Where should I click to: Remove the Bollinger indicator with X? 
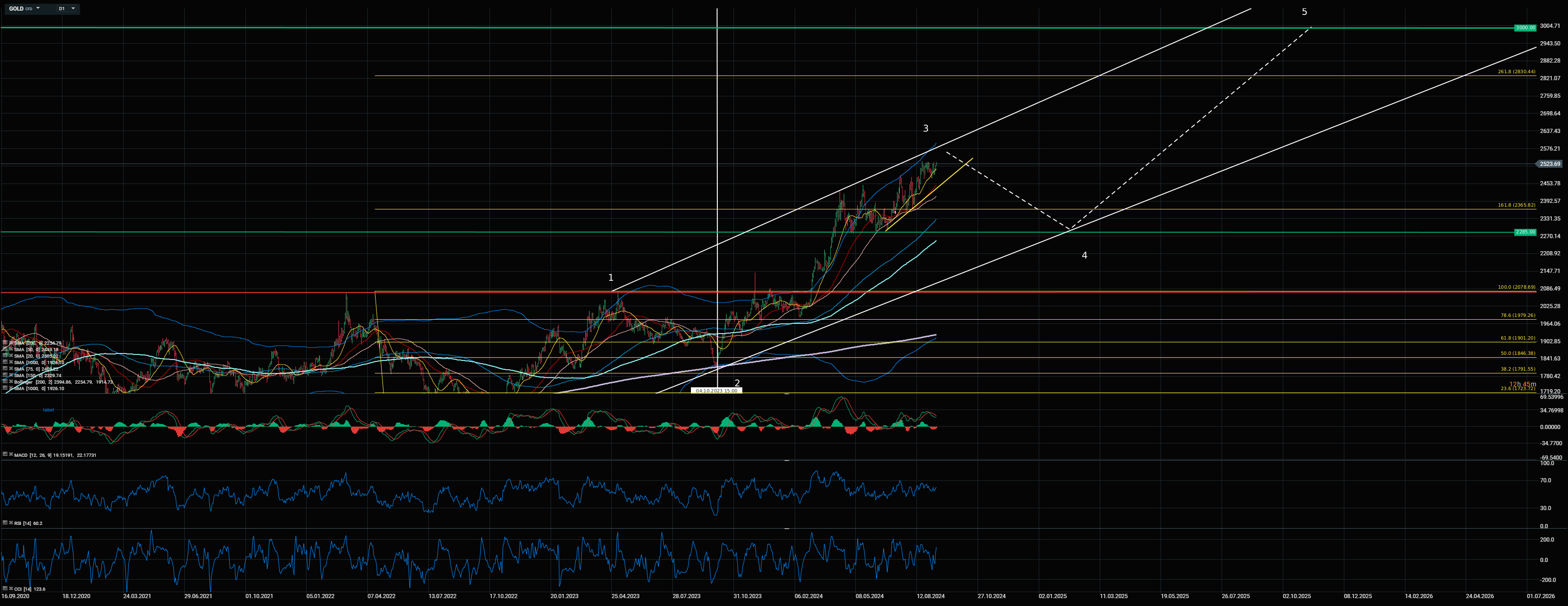11,382
